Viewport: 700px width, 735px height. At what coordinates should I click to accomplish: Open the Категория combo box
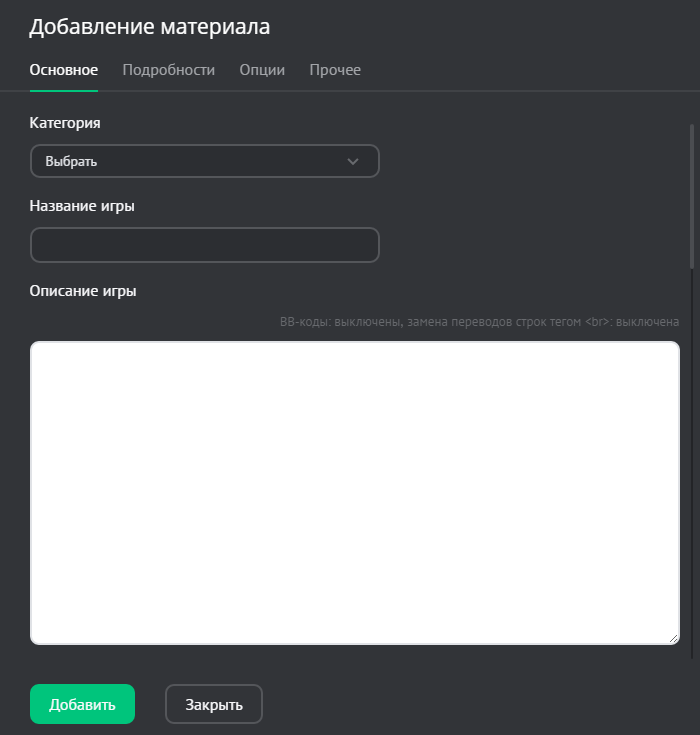pyautogui.click(x=205, y=161)
